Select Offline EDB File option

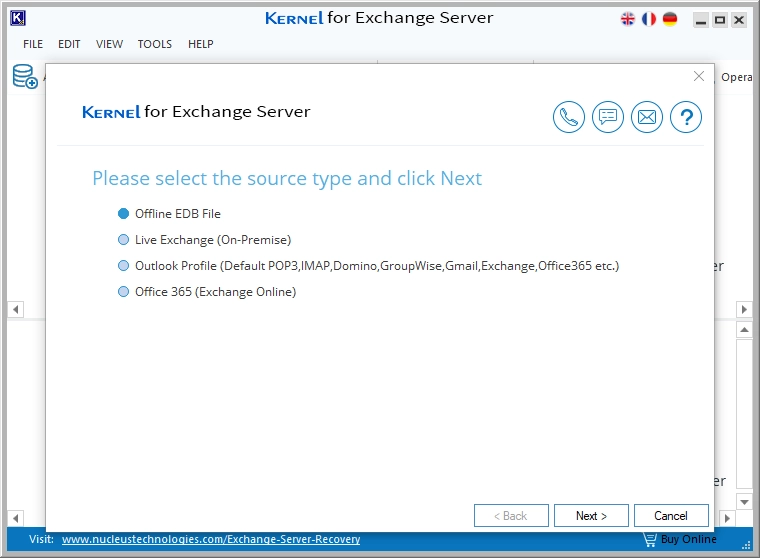169,214
